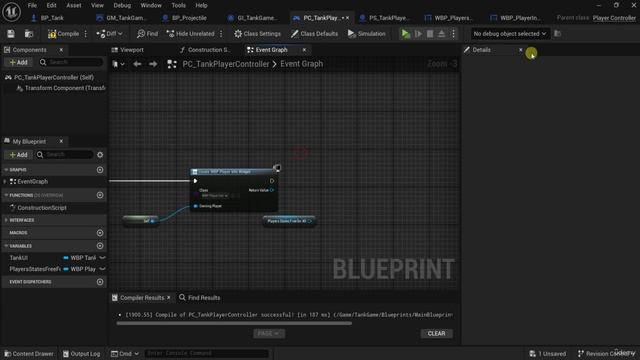Screen dimensions: 640x360
Task: Open Compile options menu dots
Action: tap(86, 34)
